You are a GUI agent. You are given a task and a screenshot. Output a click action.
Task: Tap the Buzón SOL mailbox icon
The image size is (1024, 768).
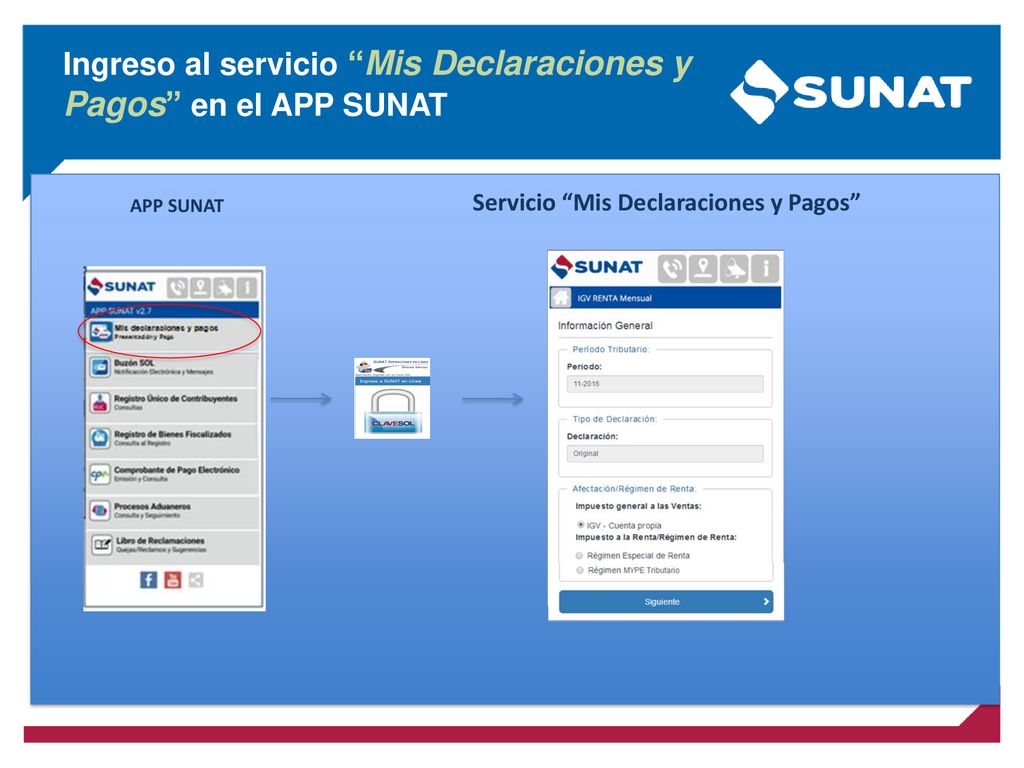tap(100, 368)
